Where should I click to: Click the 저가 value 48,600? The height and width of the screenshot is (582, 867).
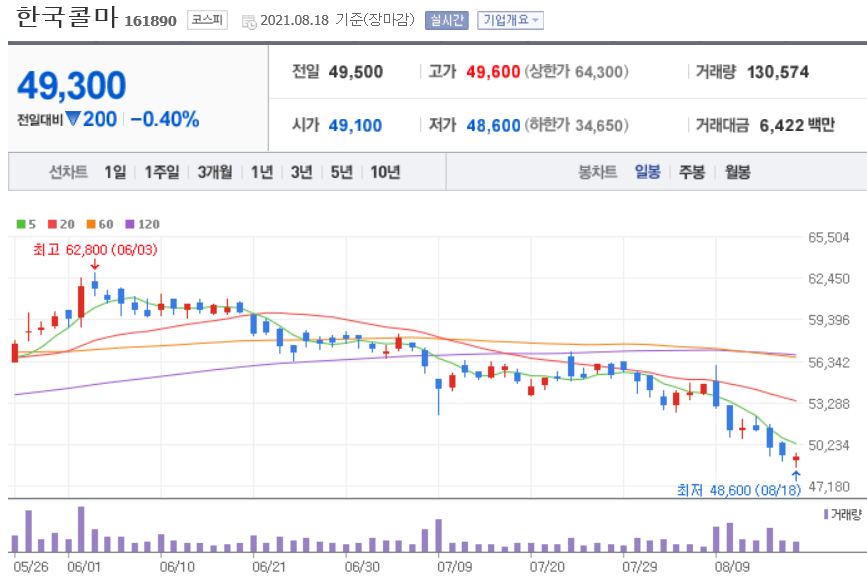click(x=493, y=125)
